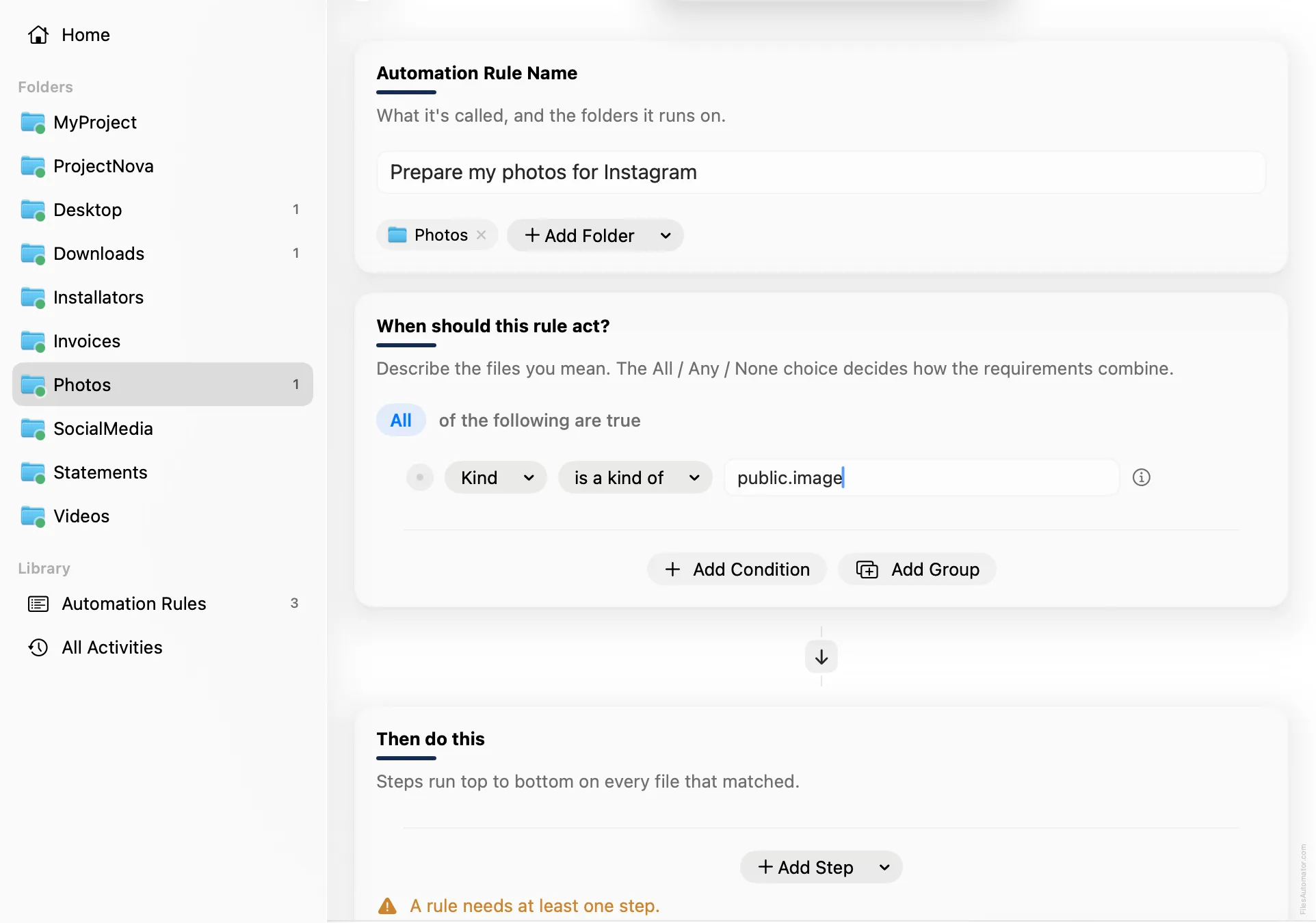Click the Downloads badge count 1
This screenshot has height=923, width=1316.
(296, 254)
